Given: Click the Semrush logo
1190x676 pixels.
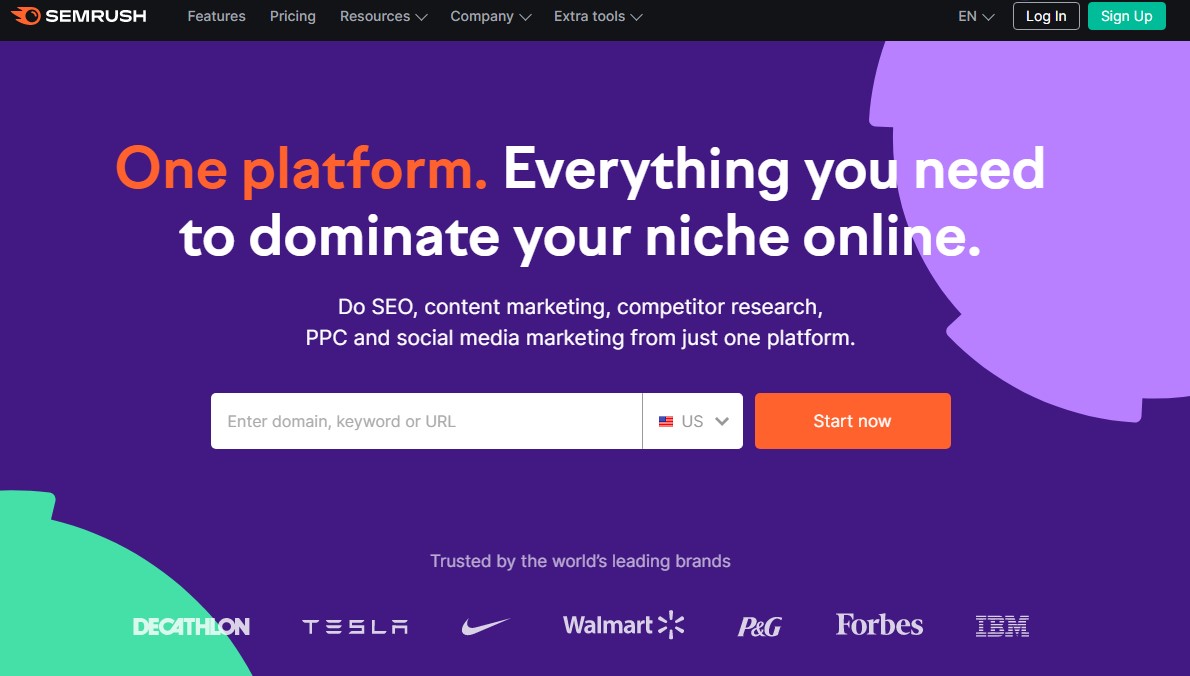Looking at the screenshot, I should (x=80, y=16).
